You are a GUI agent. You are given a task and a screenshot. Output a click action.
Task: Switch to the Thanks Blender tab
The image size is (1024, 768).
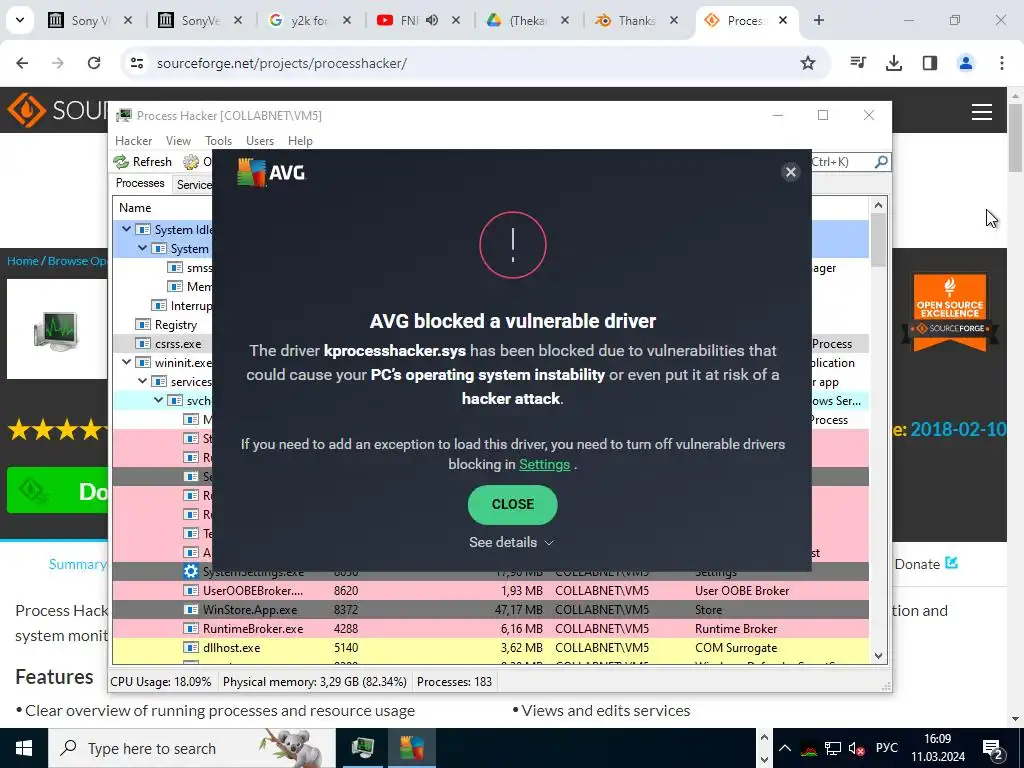(x=636, y=20)
